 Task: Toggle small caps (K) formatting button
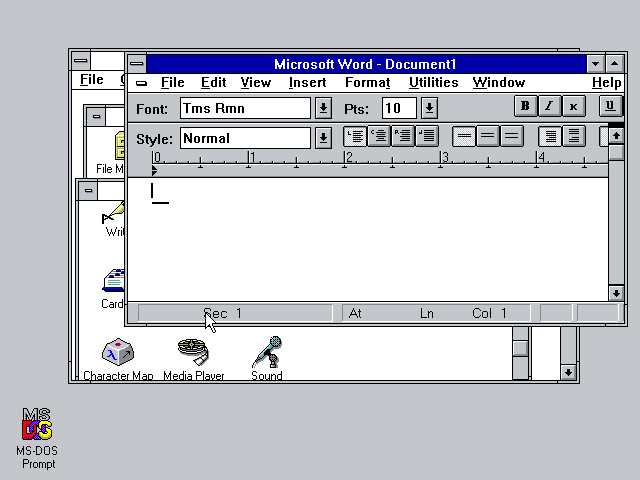[573, 106]
